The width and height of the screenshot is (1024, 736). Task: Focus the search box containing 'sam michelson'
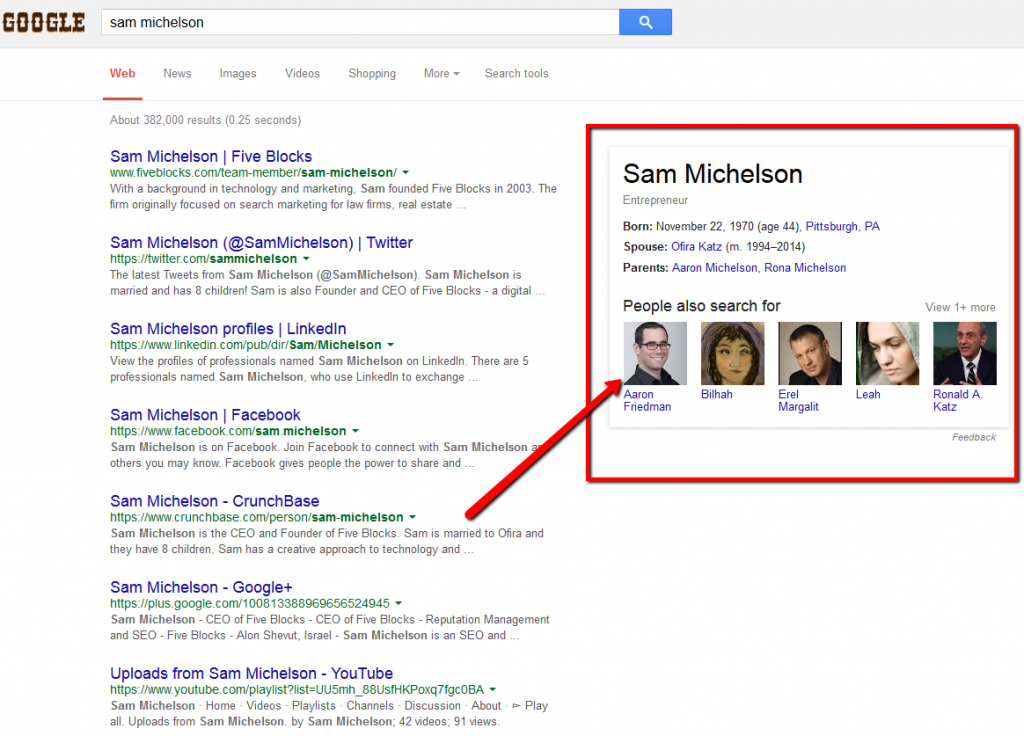(x=360, y=22)
